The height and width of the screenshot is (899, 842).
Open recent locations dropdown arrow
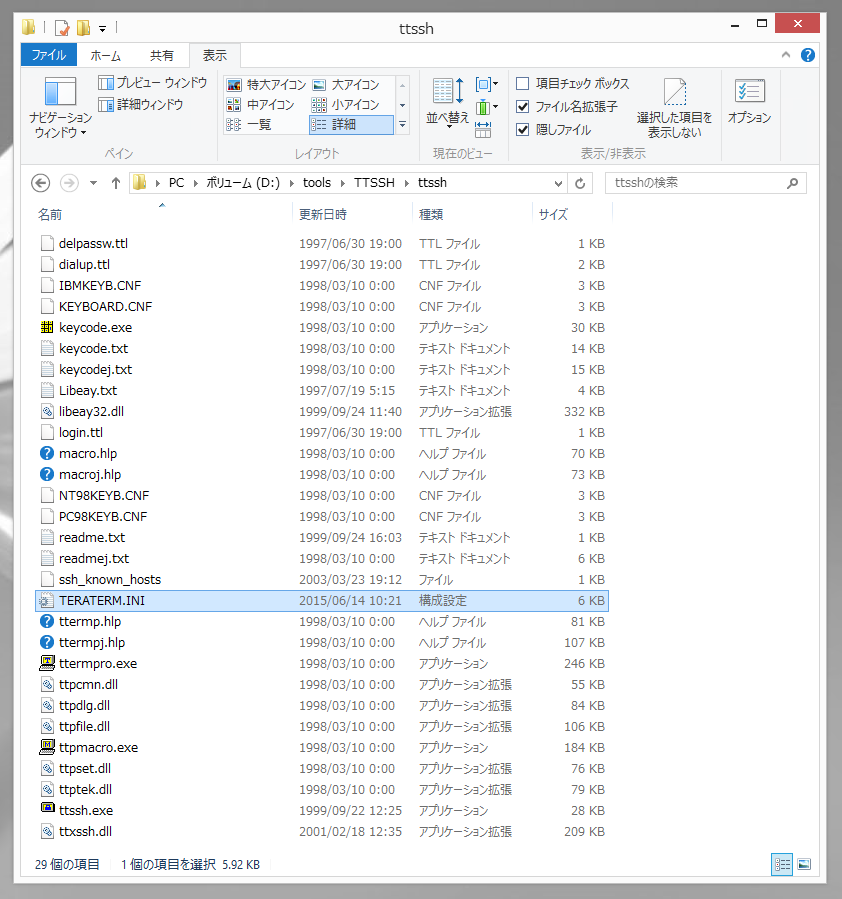tap(93, 183)
